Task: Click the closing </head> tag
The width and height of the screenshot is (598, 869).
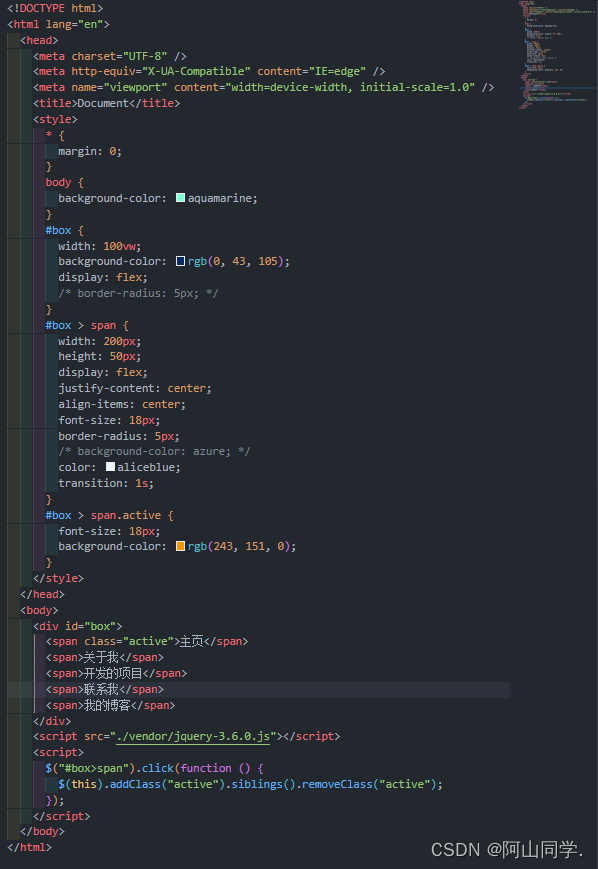Action: 42,594
